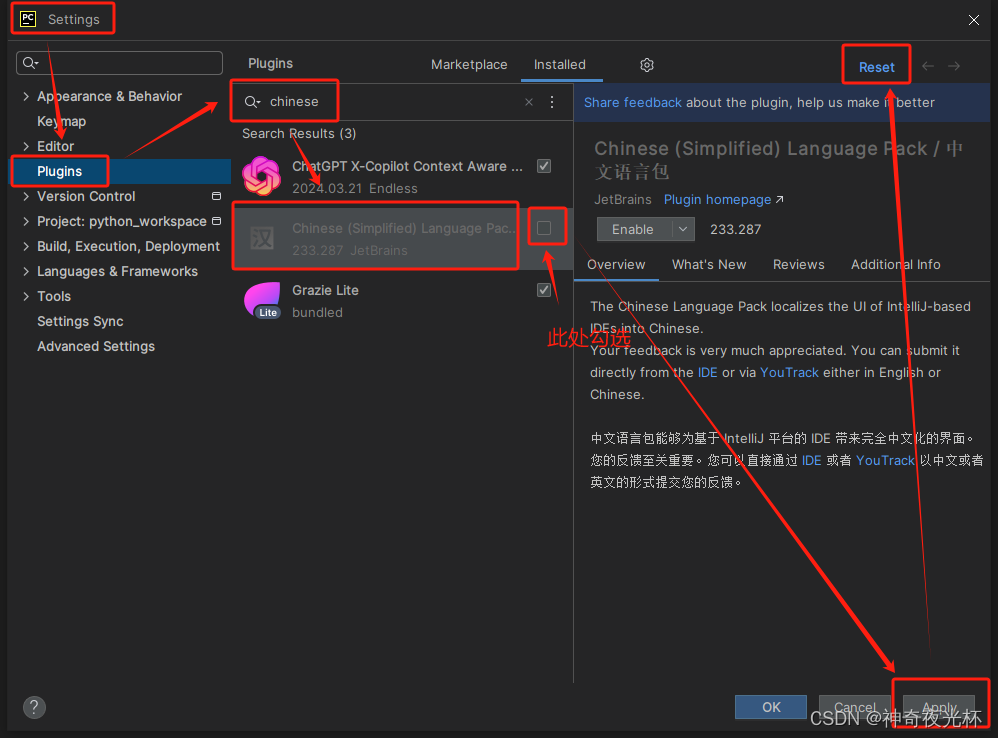The height and width of the screenshot is (738, 998).
Task: Open the Enable button dropdown arrow
Action: pyautogui.click(x=683, y=229)
